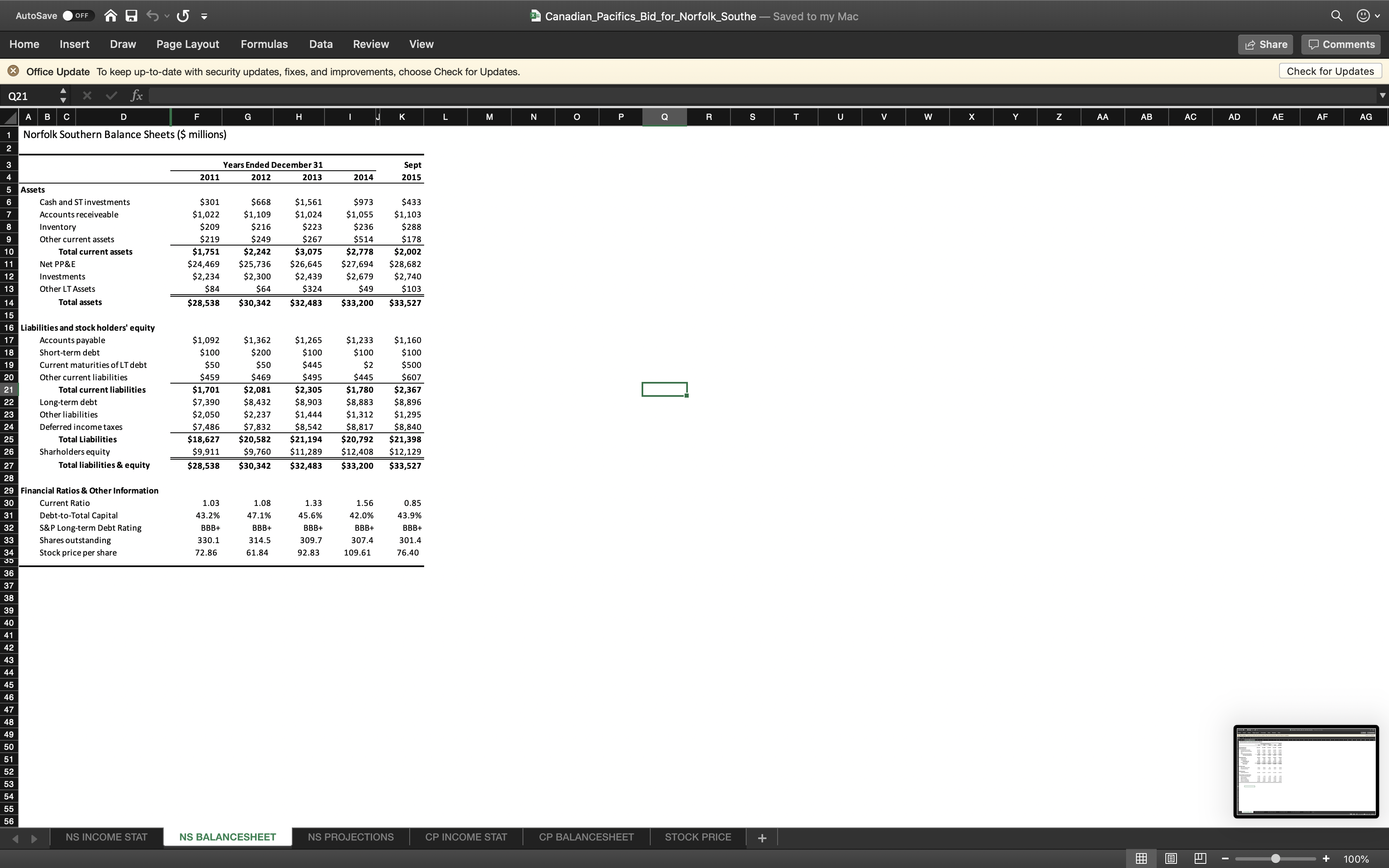Screen dimensions: 1389x868
Task: Open the Customize Quick Access Toolbar dropdown
Action: (x=204, y=16)
